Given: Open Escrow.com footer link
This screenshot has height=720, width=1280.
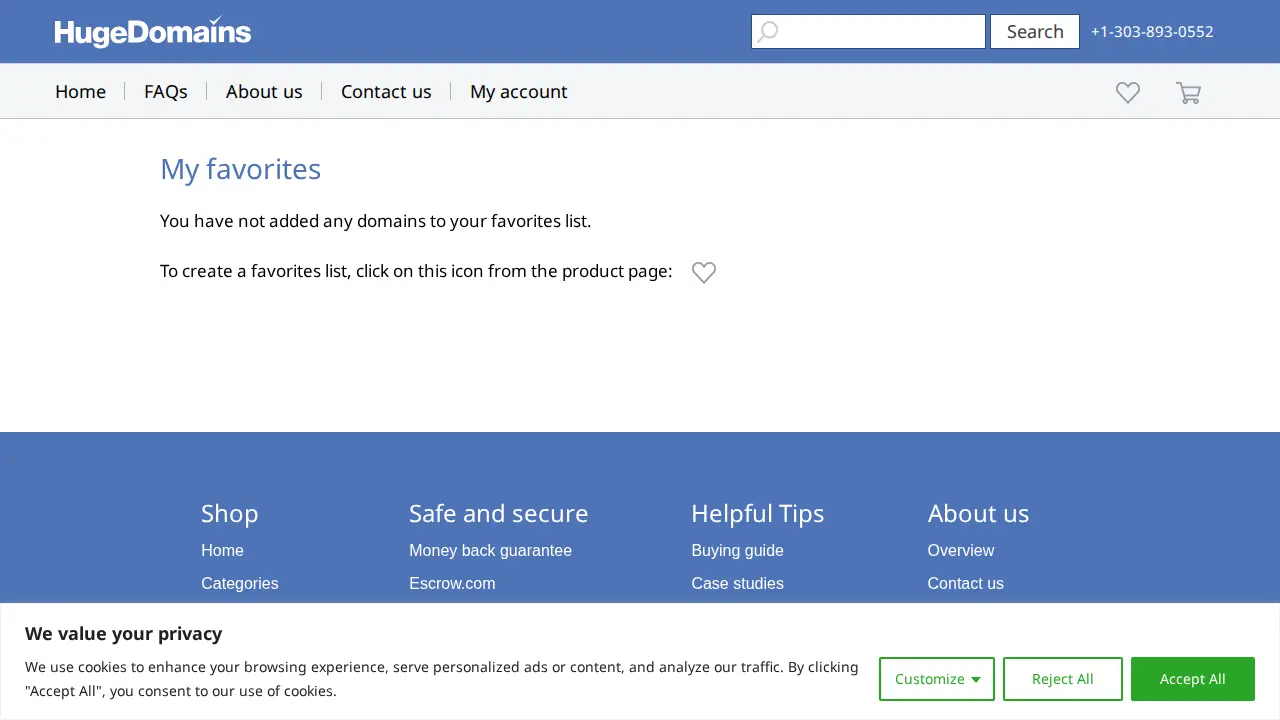Looking at the screenshot, I should click(452, 583).
